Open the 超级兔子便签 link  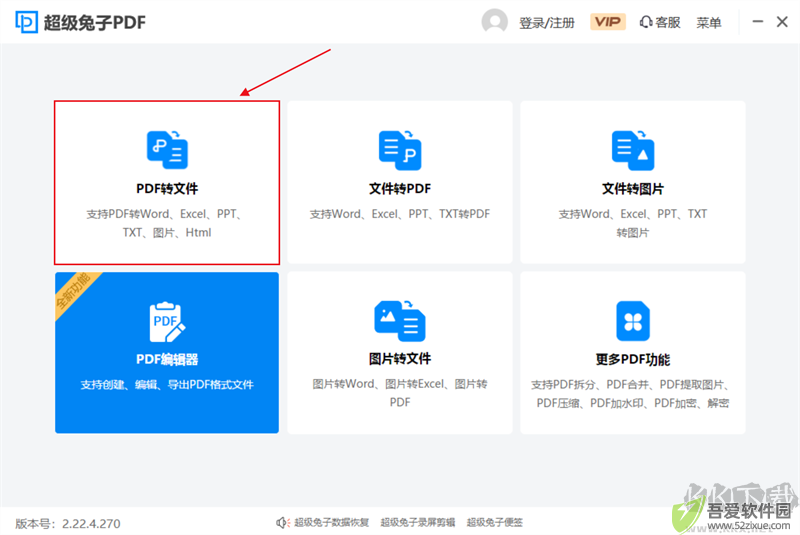click(495, 523)
